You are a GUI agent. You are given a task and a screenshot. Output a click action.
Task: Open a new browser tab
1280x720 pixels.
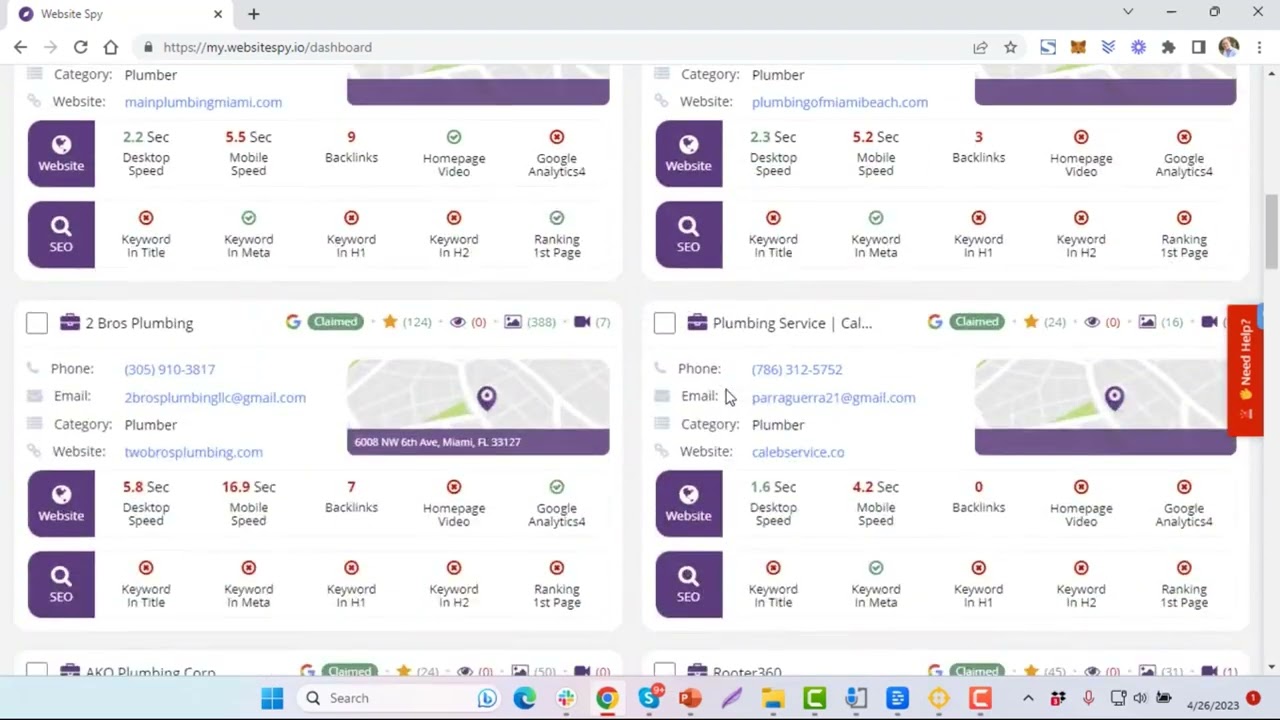coord(253,14)
